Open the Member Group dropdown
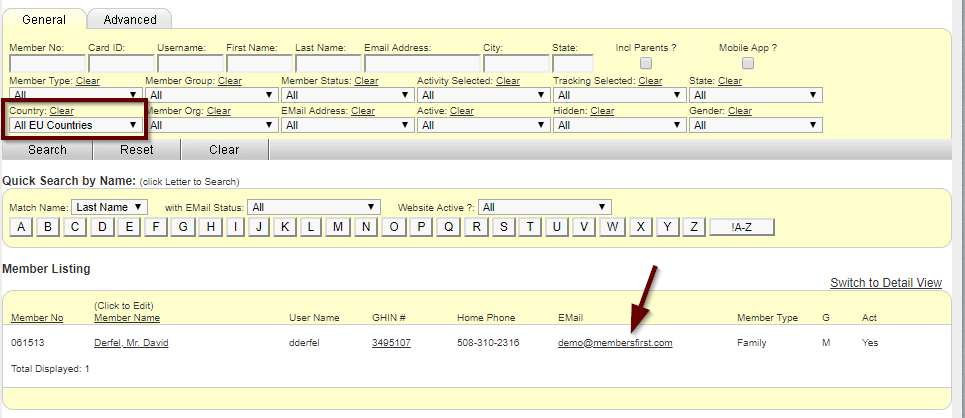Viewport: 965px width, 418px height. 211,95
